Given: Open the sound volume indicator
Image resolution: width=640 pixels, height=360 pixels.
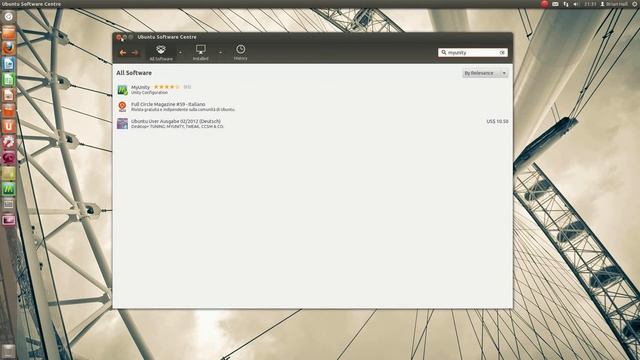Looking at the screenshot, I should coord(576,4).
